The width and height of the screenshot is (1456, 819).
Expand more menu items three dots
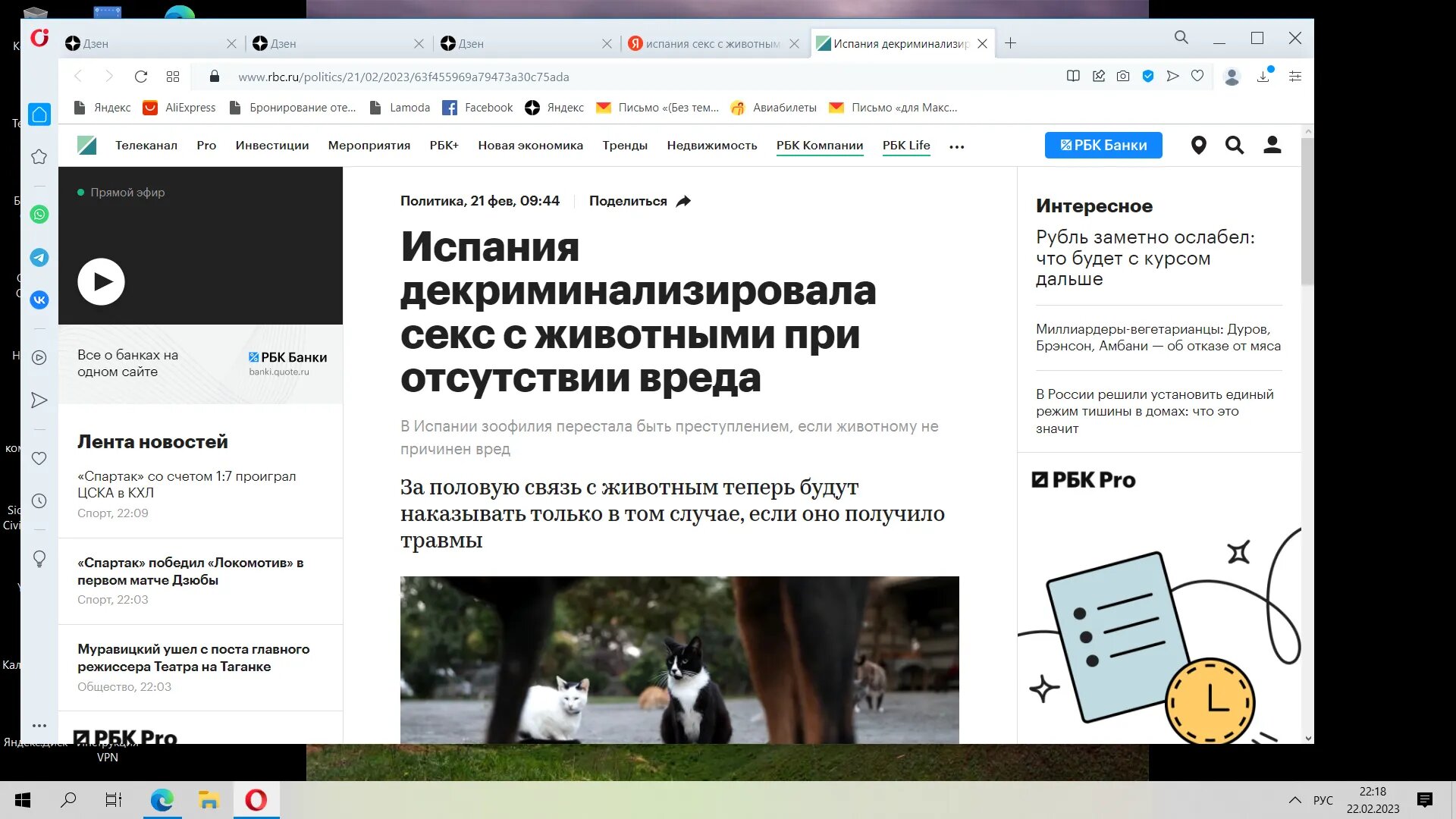pos(957,147)
